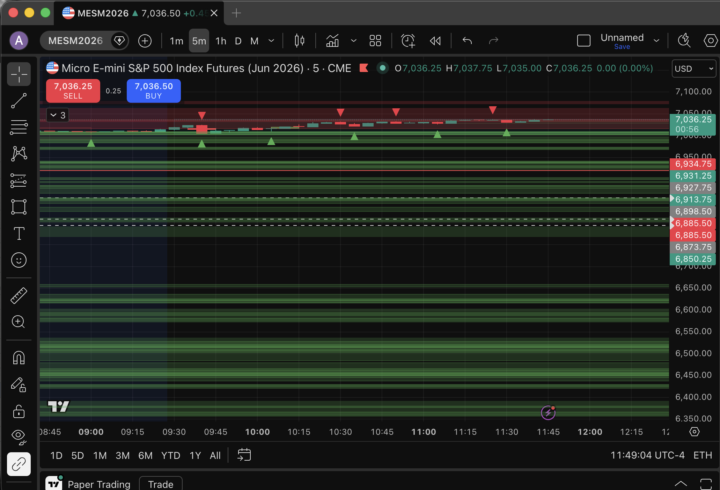Open user profile avatar menu
Screen dimensions: 720x490
[x=19, y=41]
